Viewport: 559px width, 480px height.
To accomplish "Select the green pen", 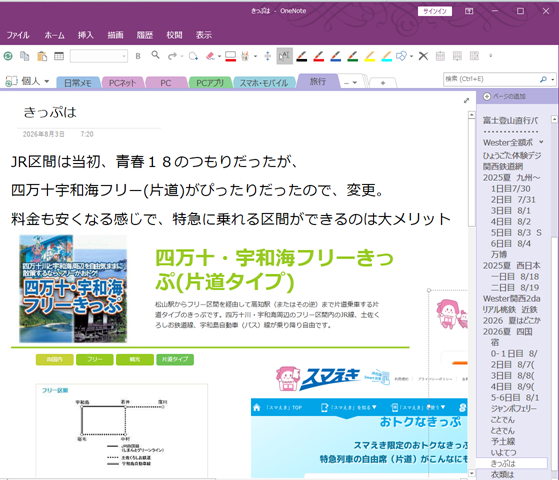I will [x=353, y=56].
